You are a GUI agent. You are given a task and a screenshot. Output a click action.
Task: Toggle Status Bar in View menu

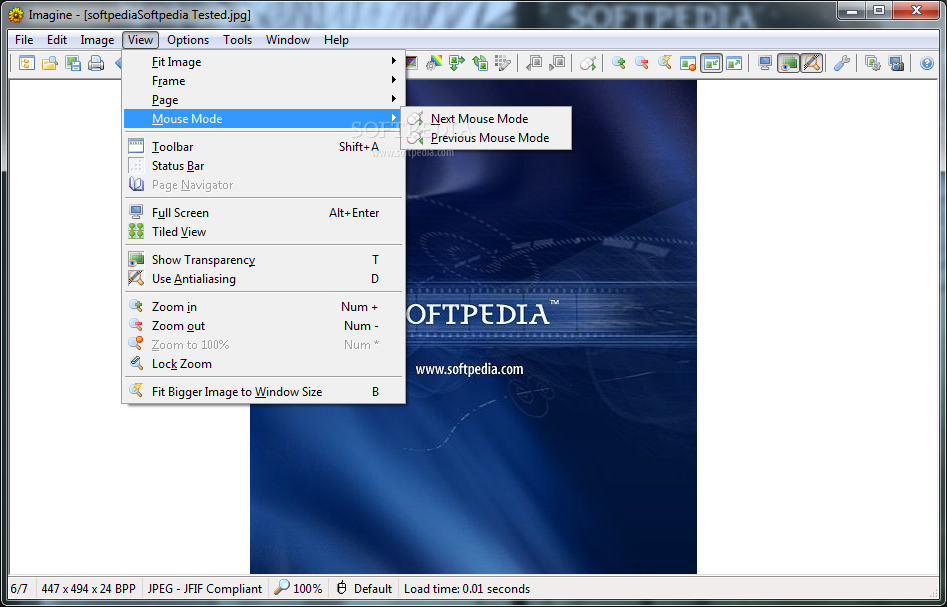tap(264, 165)
